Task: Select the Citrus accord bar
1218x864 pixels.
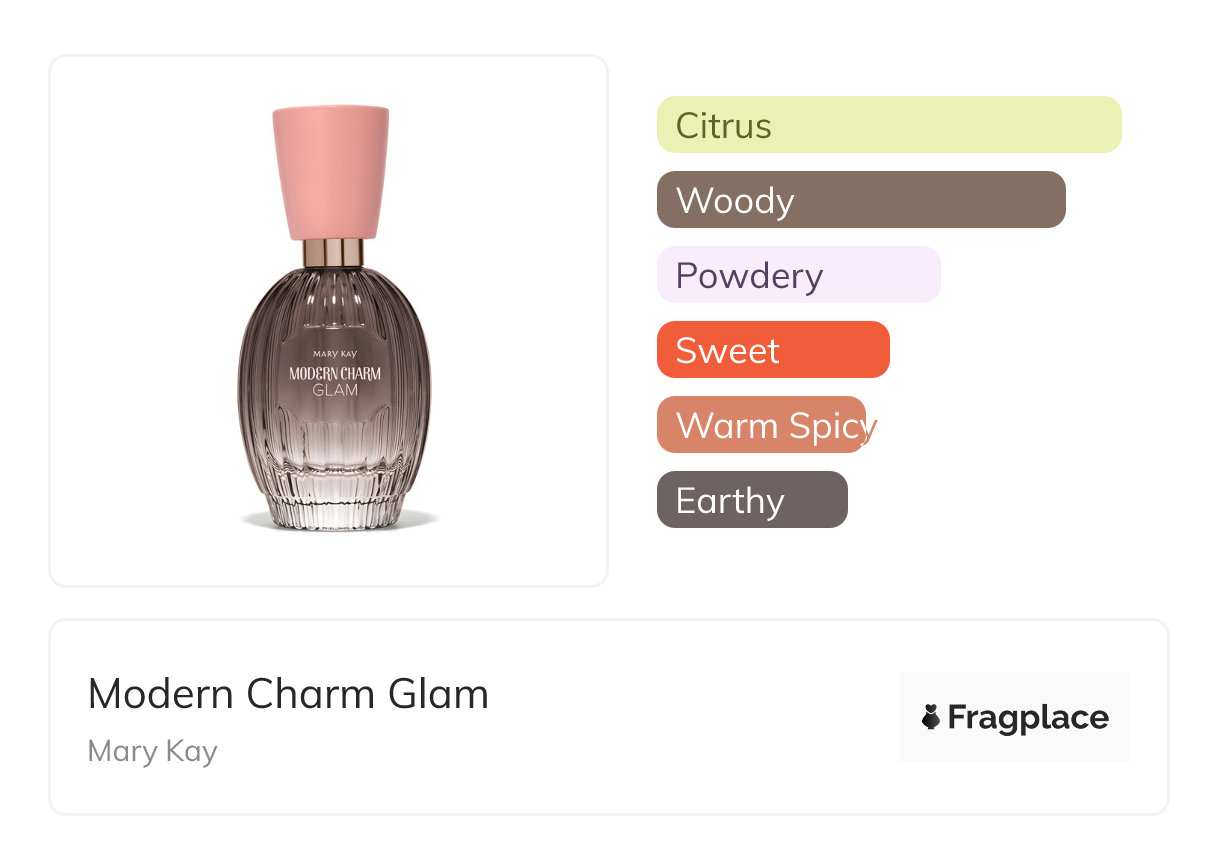Action: 888,125
